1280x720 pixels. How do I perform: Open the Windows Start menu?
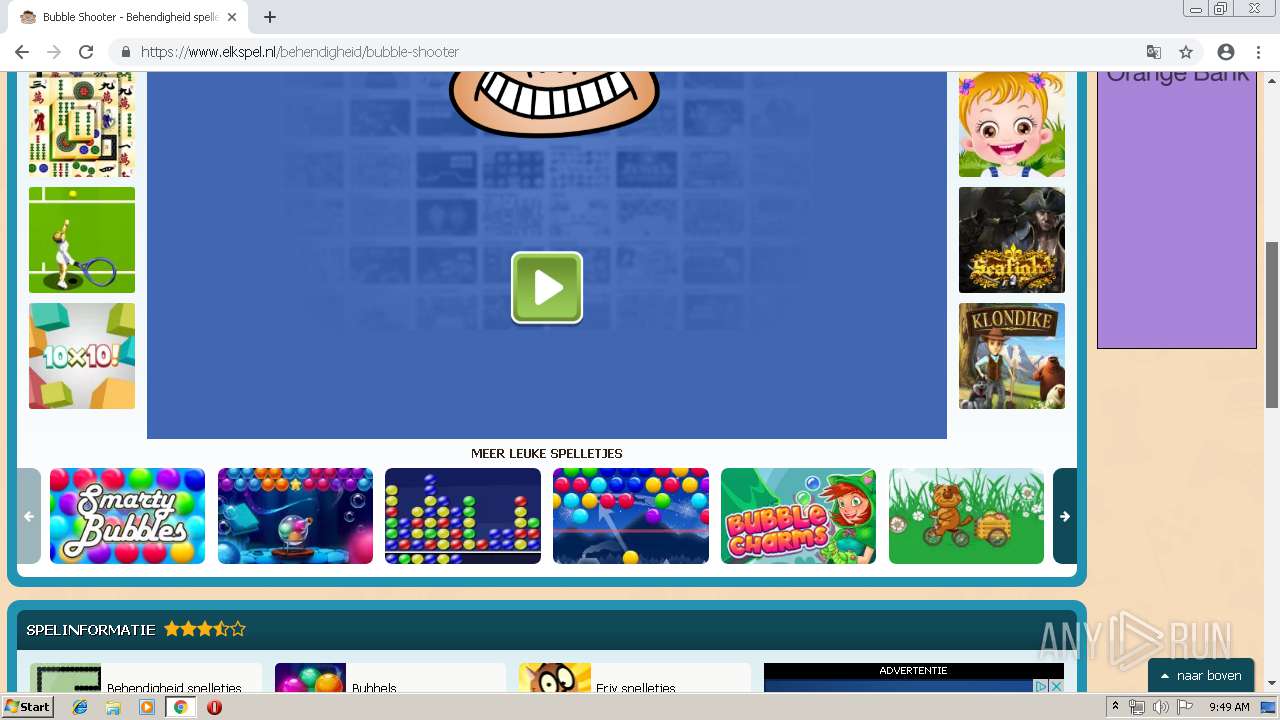click(x=28, y=707)
